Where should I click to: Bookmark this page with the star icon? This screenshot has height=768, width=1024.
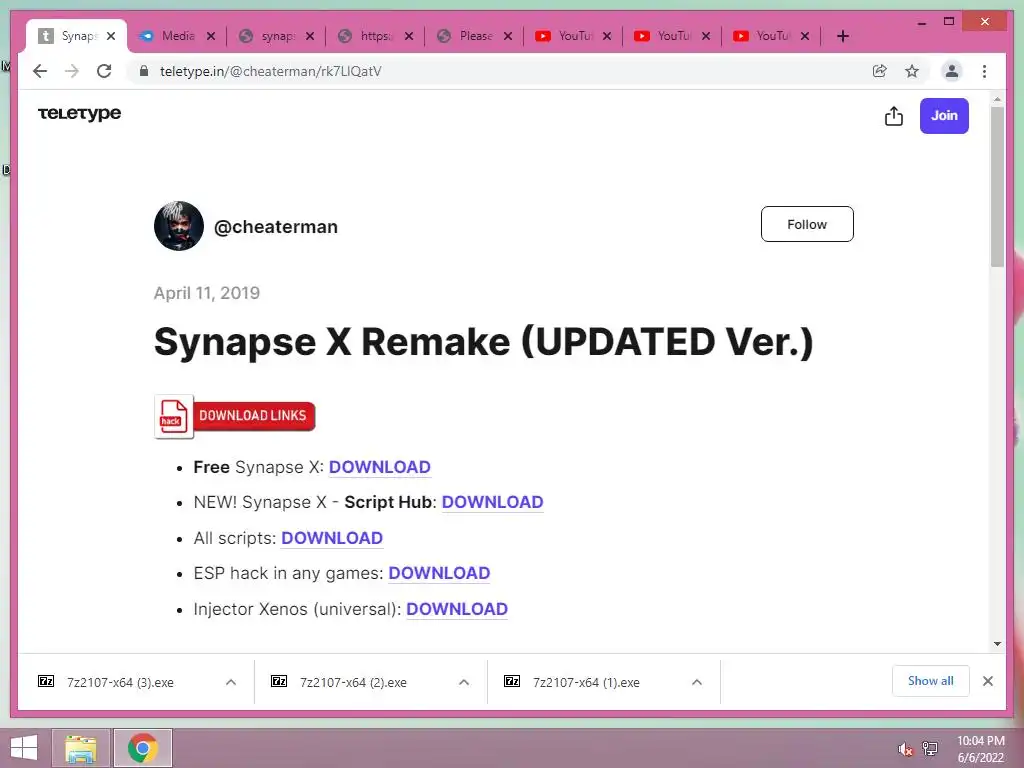pos(912,71)
